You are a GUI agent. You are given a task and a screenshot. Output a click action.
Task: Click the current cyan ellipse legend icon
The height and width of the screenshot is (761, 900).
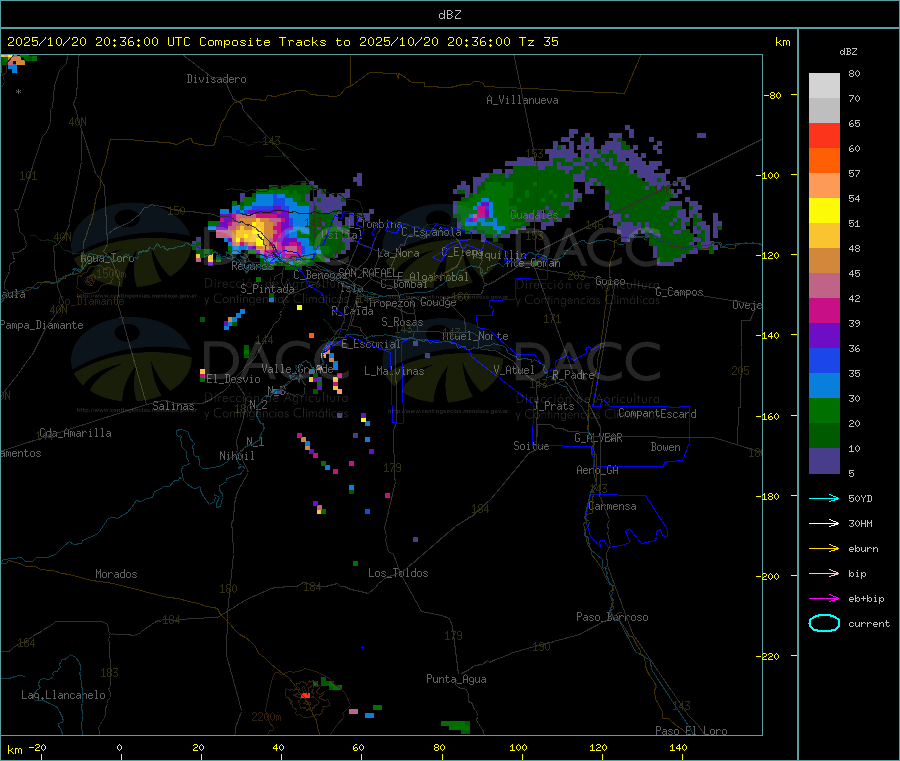(x=824, y=623)
